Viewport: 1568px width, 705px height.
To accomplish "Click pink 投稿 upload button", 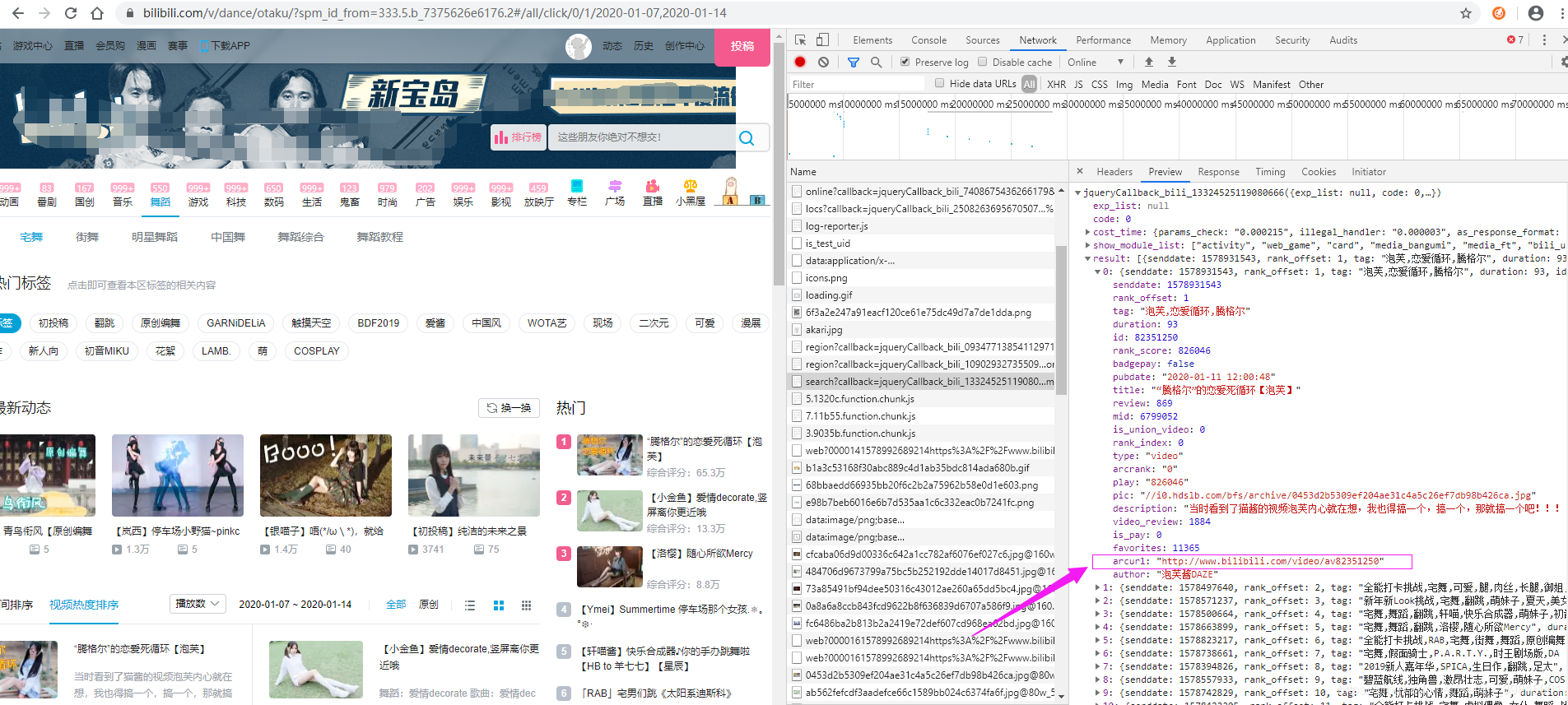I will click(742, 47).
